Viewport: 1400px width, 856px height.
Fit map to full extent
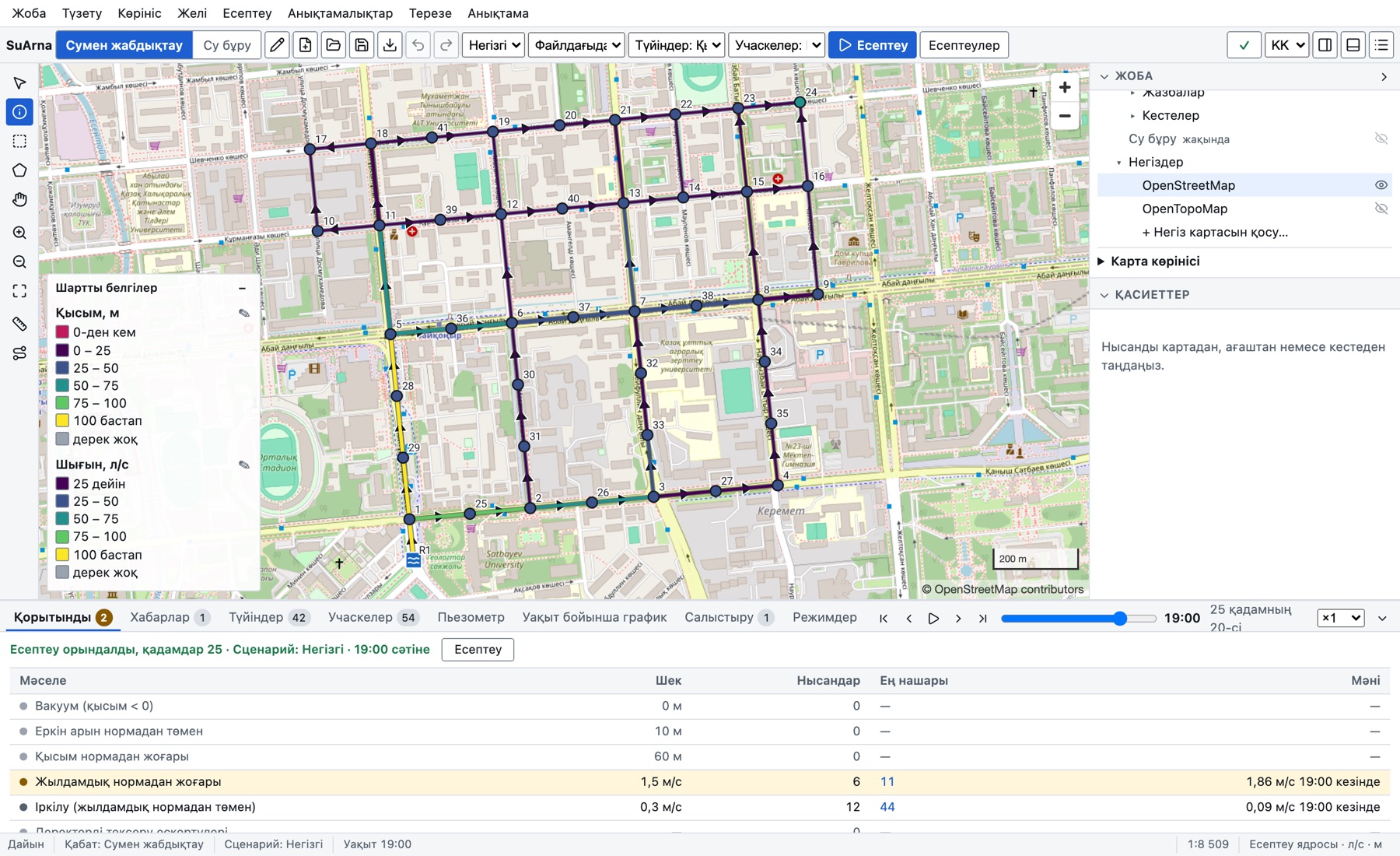pyautogui.click(x=19, y=291)
